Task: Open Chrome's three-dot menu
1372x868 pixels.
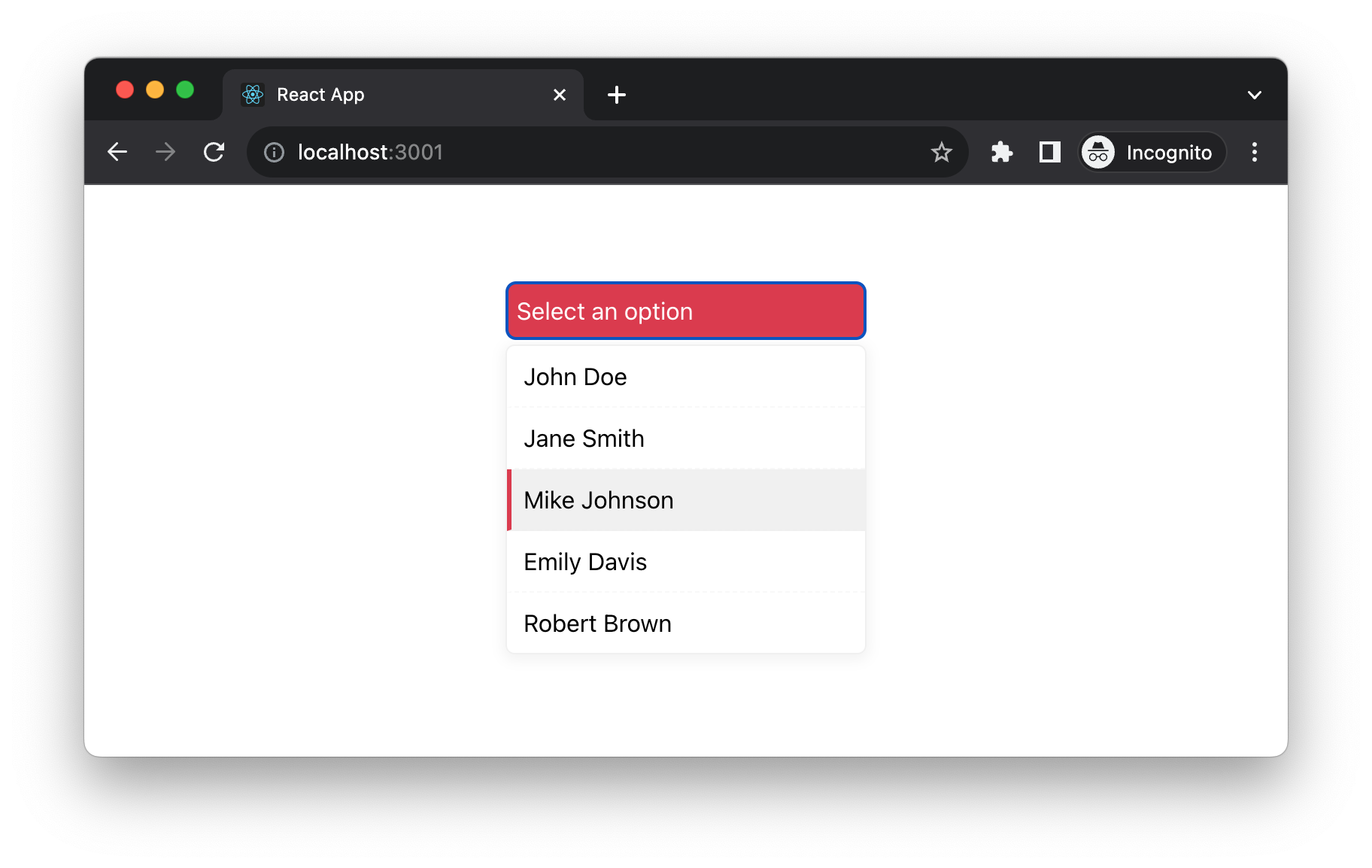Action: coord(1254,153)
